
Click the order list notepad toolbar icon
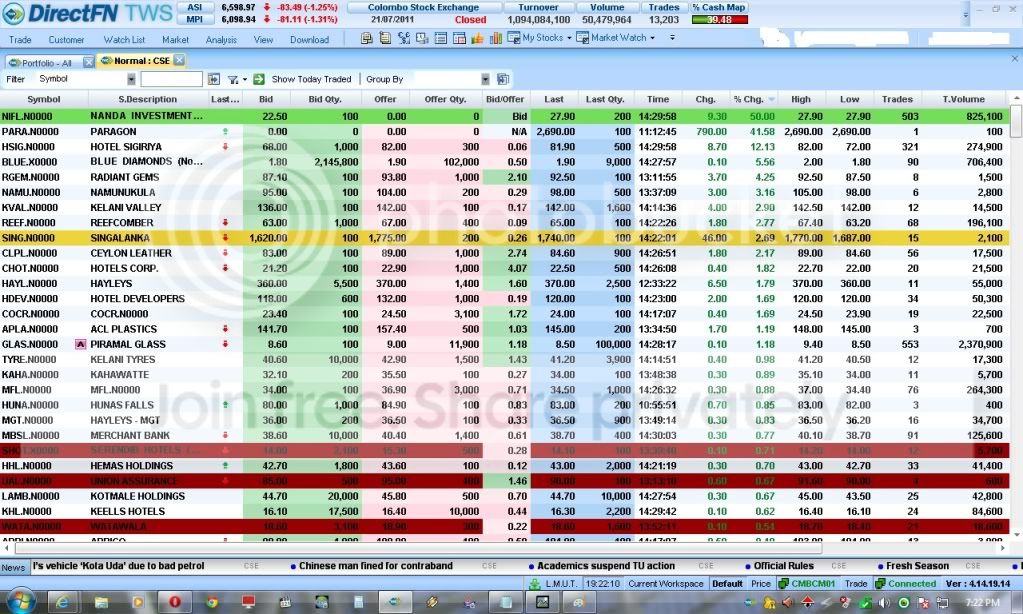point(385,38)
